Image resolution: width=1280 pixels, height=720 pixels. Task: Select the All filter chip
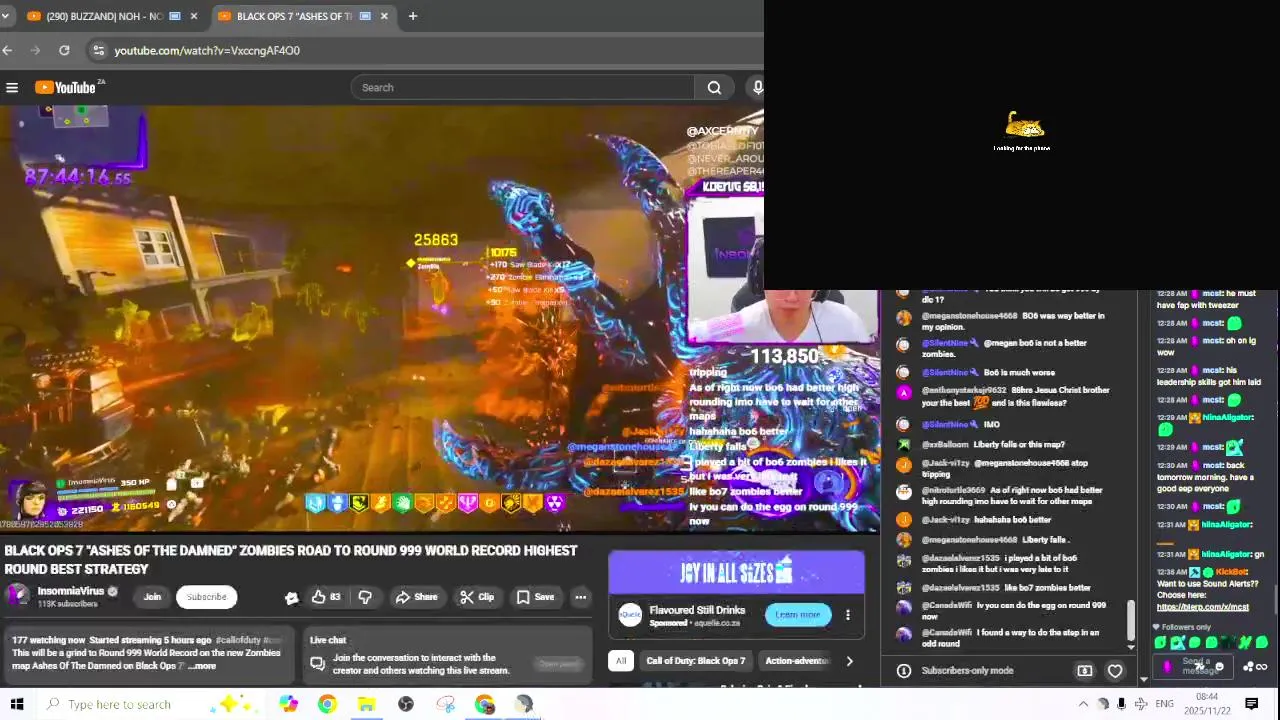[621, 660]
